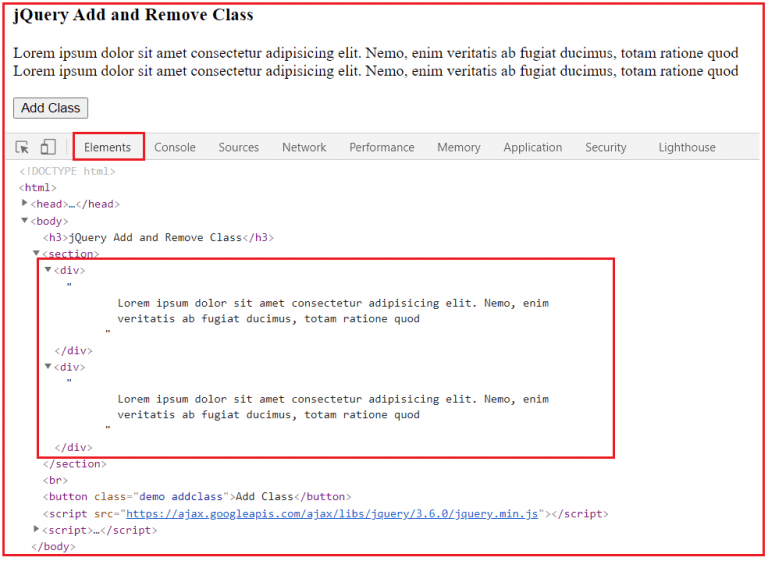Viewport: 768px width, 561px height.
Task: Open the Application tab
Action: click(533, 147)
